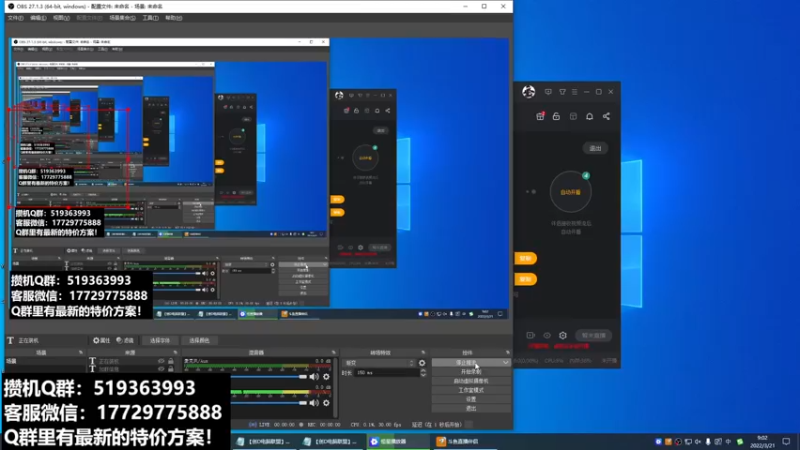Click the profile avatar in the streaming companion

[x=529, y=92]
